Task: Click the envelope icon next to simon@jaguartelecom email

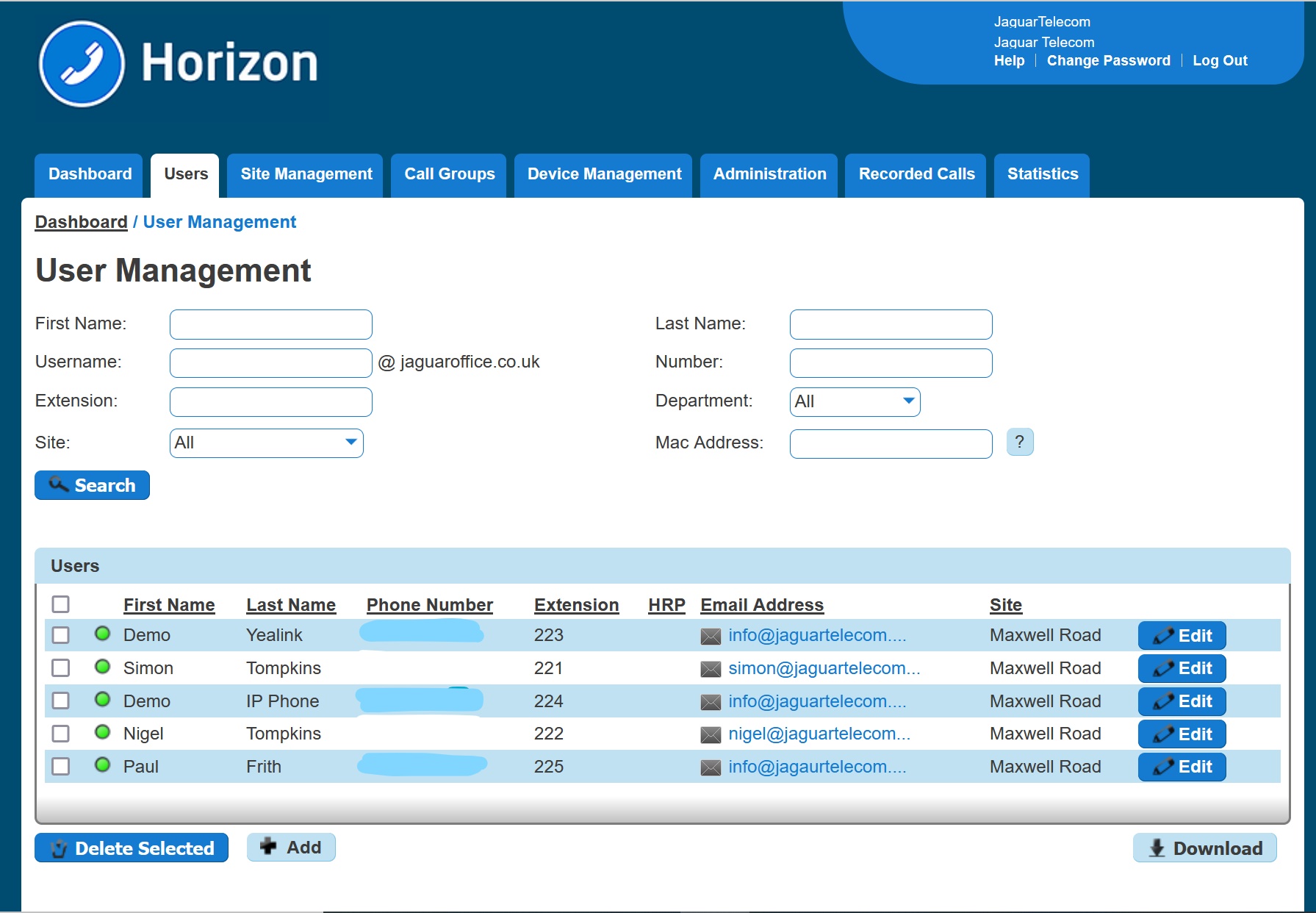Action: [x=709, y=668]
